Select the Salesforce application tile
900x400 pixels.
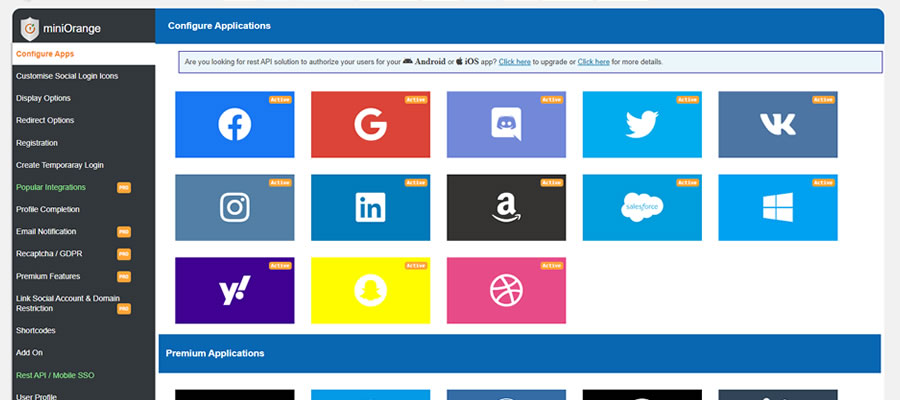[x=642, y=208]
